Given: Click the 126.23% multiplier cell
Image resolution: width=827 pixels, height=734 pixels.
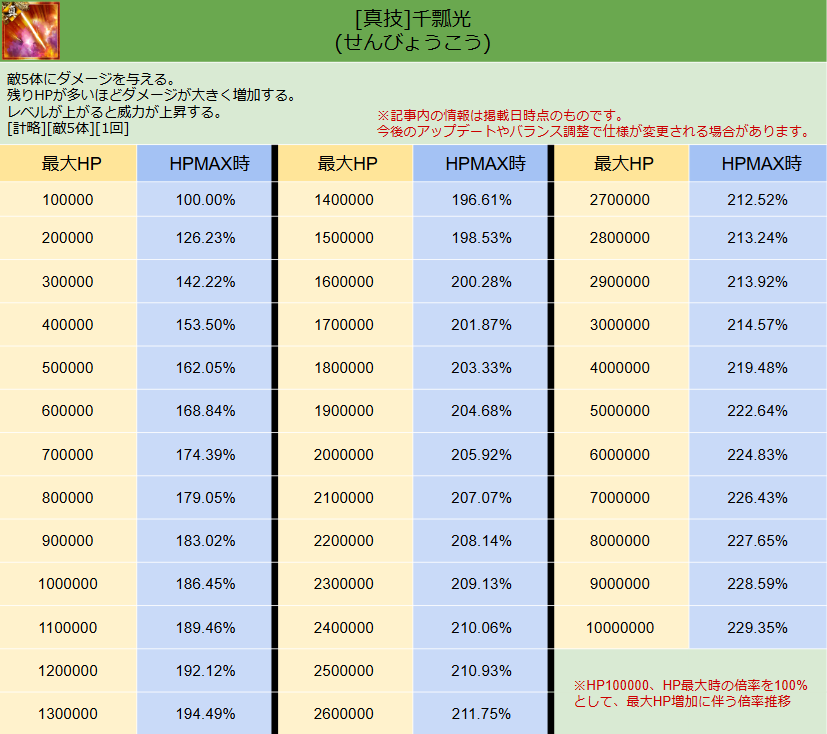Looking at the screenshot, I should [x=205, y=238].
